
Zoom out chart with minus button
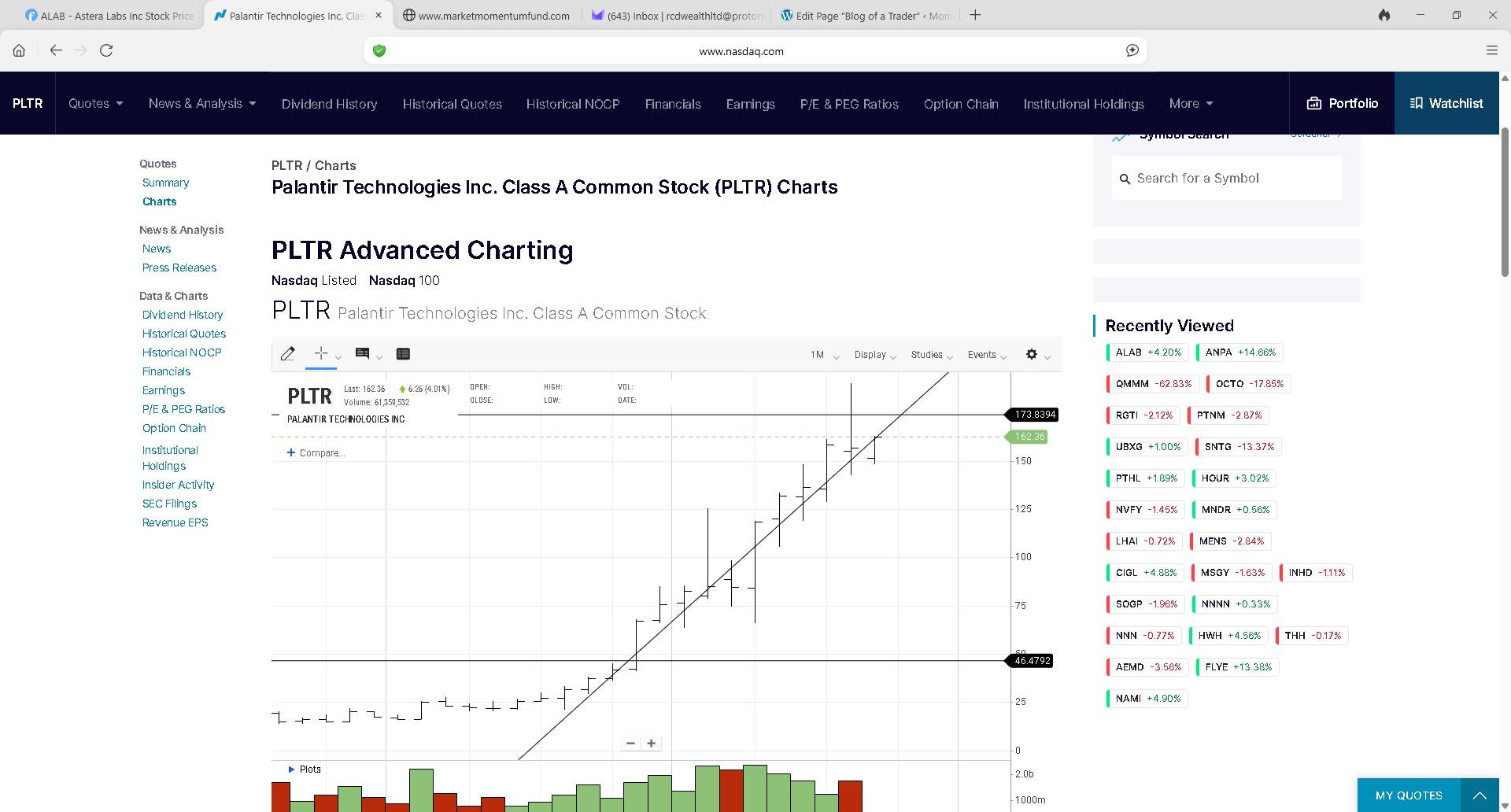[630, 744]
